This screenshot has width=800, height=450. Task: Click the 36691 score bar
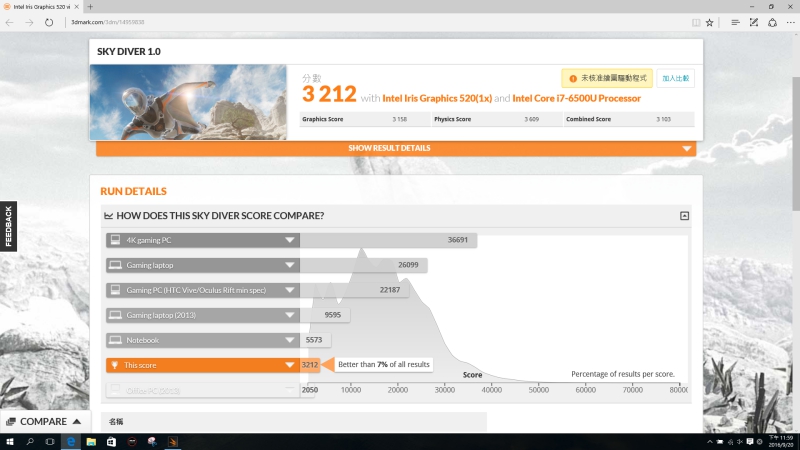pyautogui.click(x=388, y=240)
